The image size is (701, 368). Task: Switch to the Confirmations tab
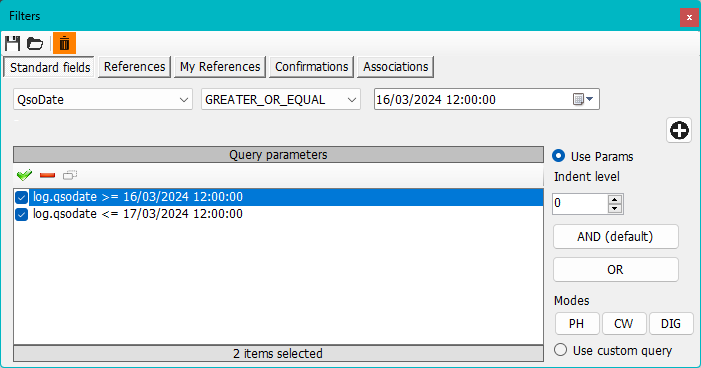pyautogui.click(x=311, y=67)
